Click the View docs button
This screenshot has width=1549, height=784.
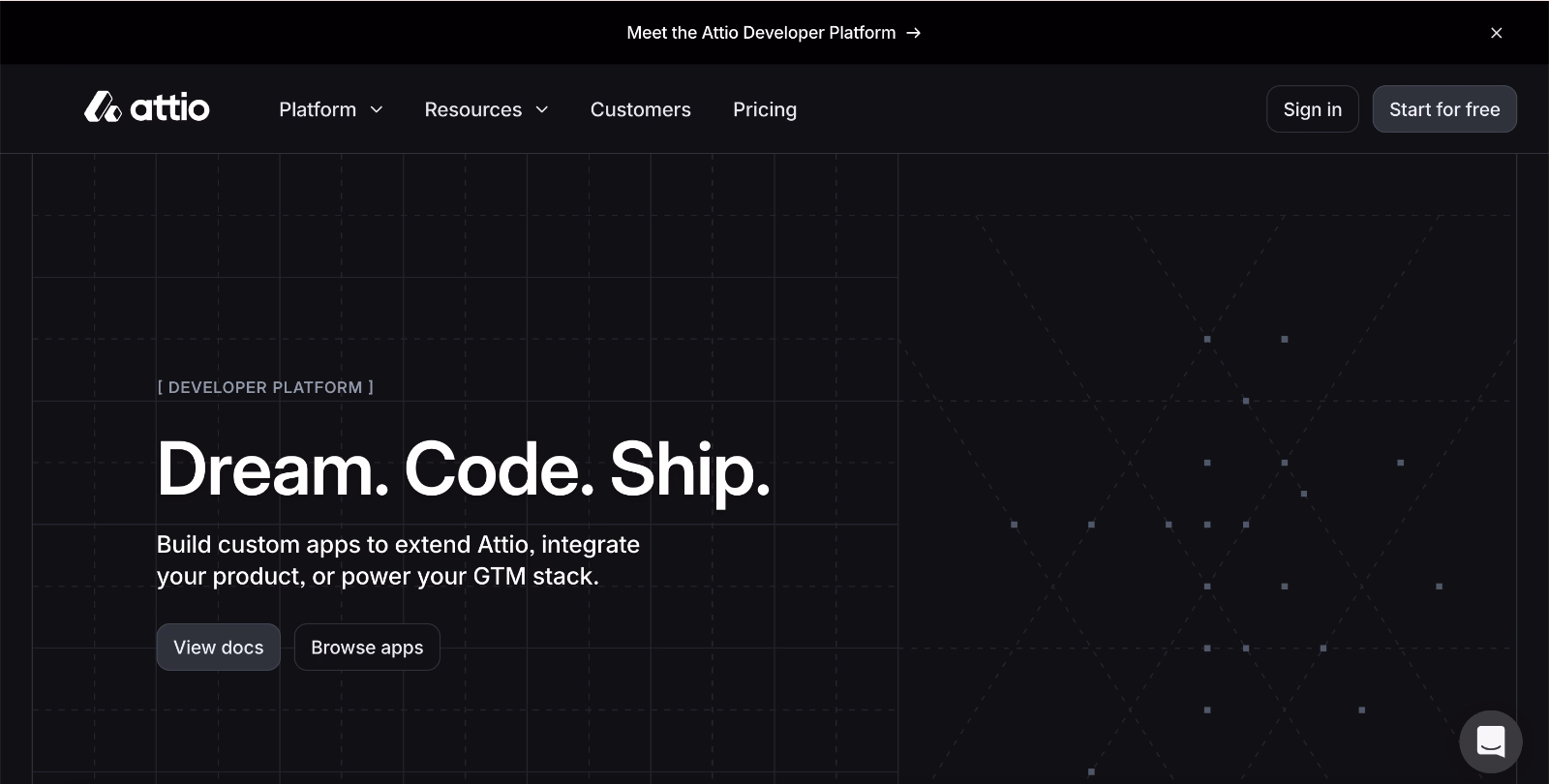point(219,648)
